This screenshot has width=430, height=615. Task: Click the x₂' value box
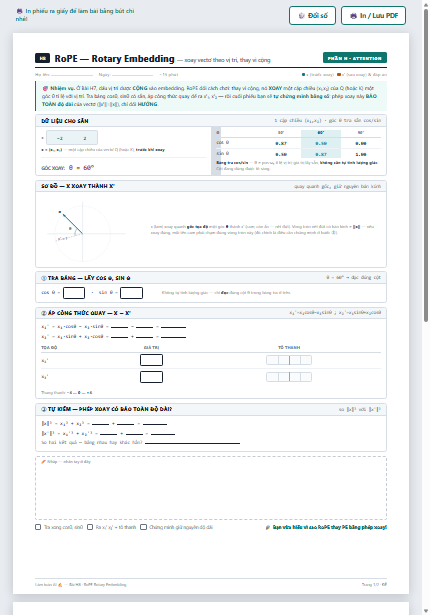click(x=151, y=377)
